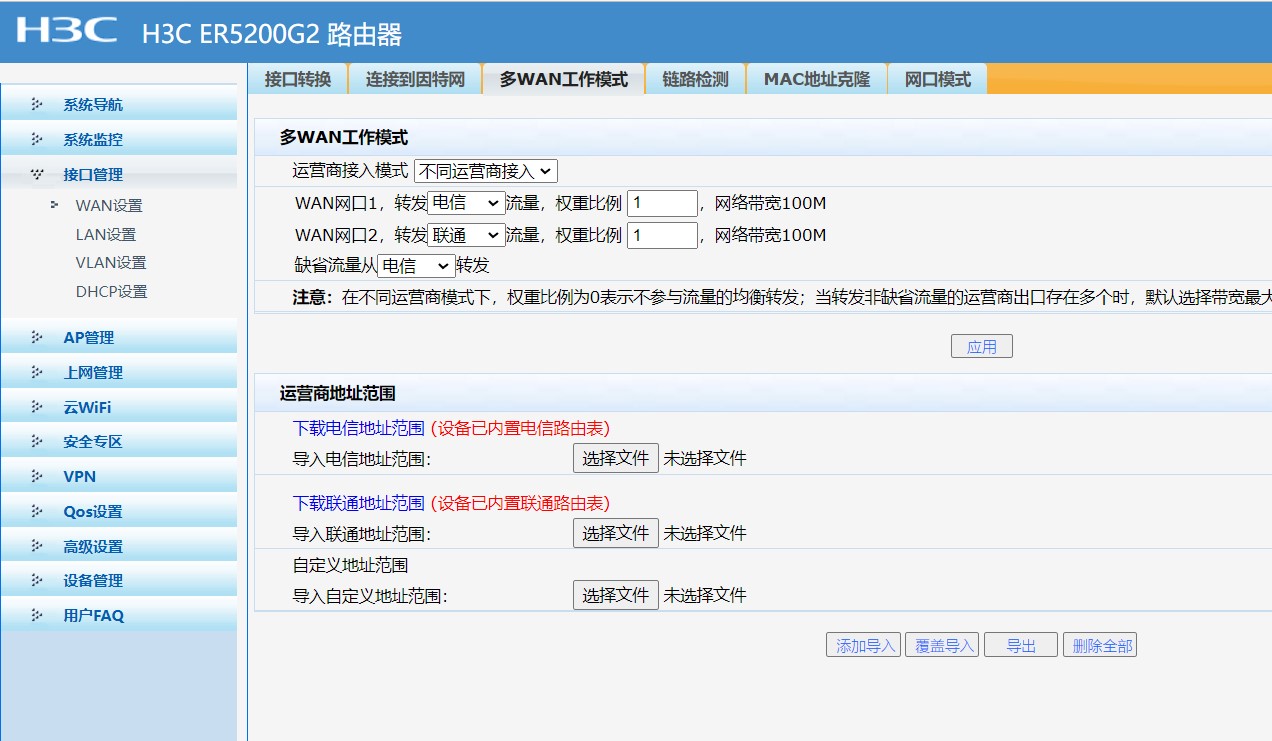Viewport: 1272px width, 741px height.
Task: Open WAN网口1 carrier dropdown showing 电信
Action: 466,203
